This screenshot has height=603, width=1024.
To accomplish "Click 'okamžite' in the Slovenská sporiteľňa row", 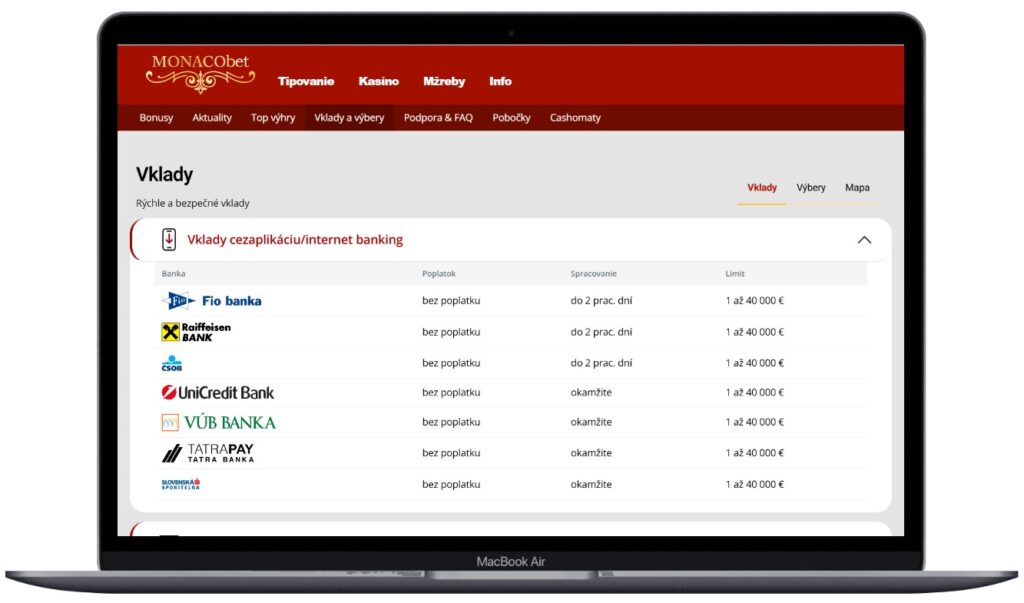I will pos(591,484).
